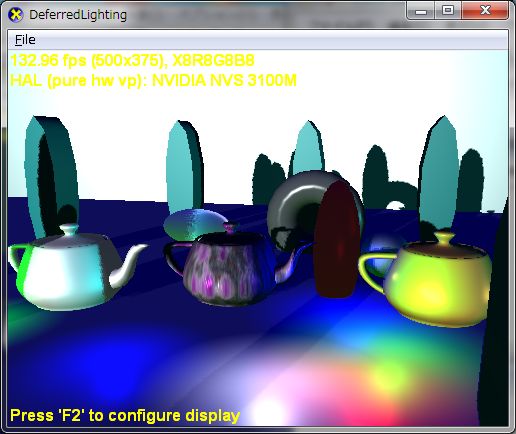This screenshot has height=434, width=516.
Task: Click the DeferredLighting app icon in title bar
Action: (16, 15)
